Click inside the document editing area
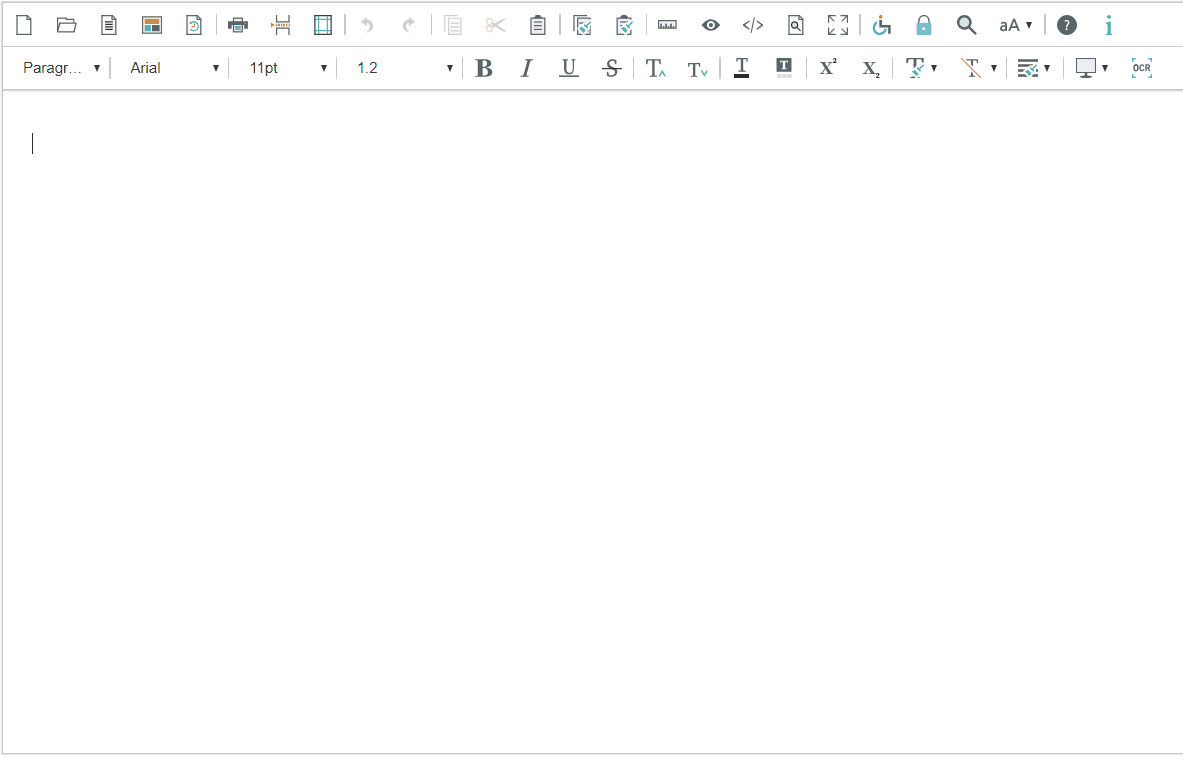 [x=592, y=422]
